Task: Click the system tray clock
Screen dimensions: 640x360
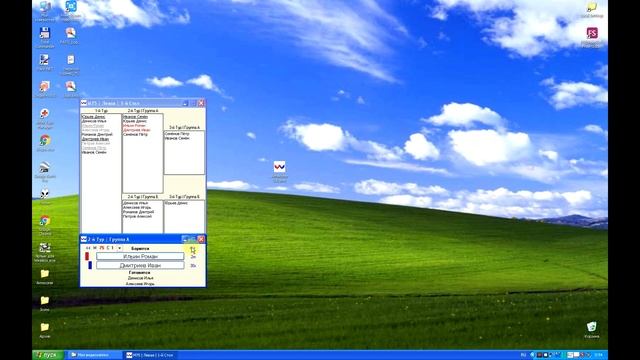Action: [598, 355]
